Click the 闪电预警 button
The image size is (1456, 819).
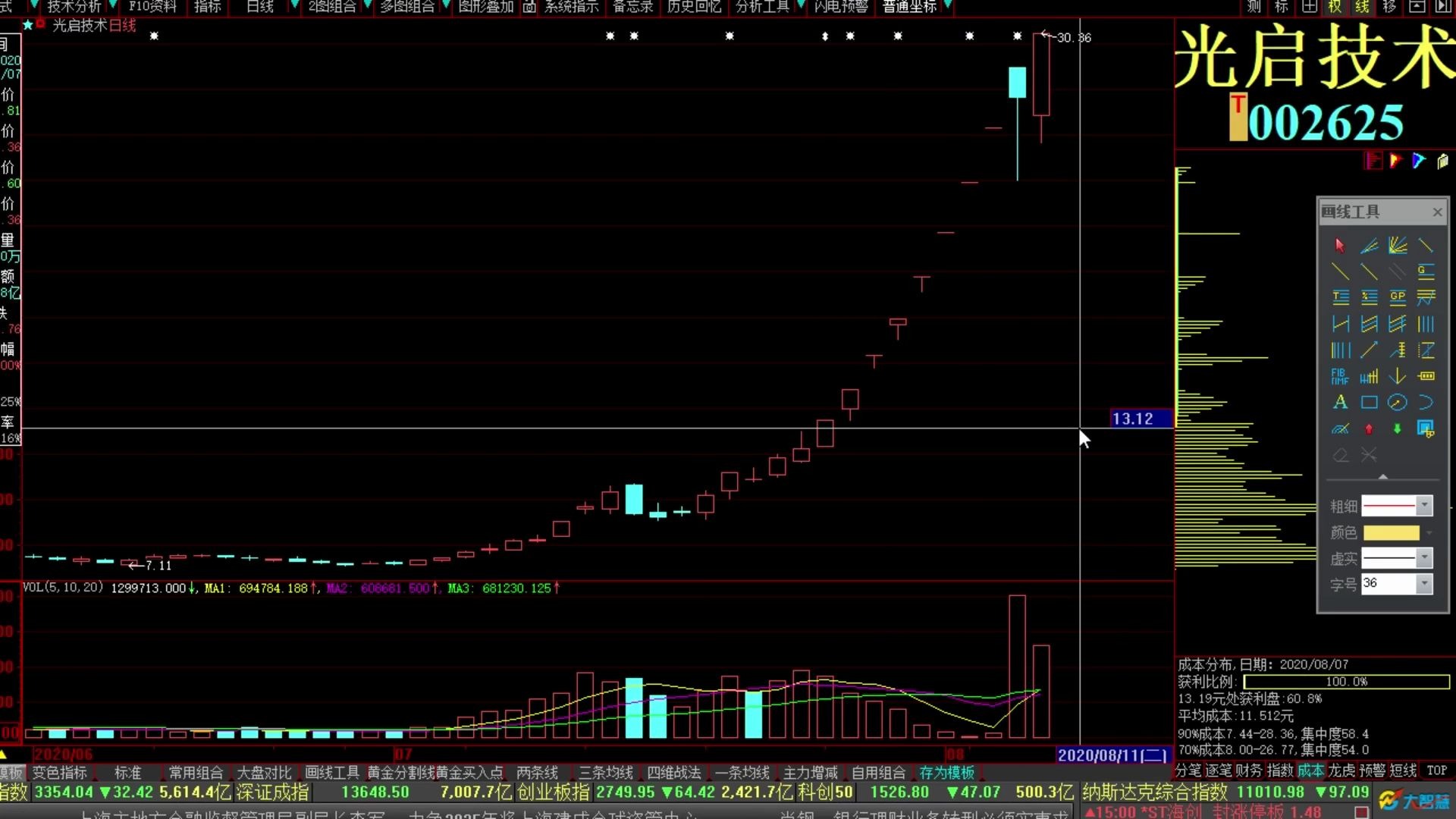[x=841, y=7]
